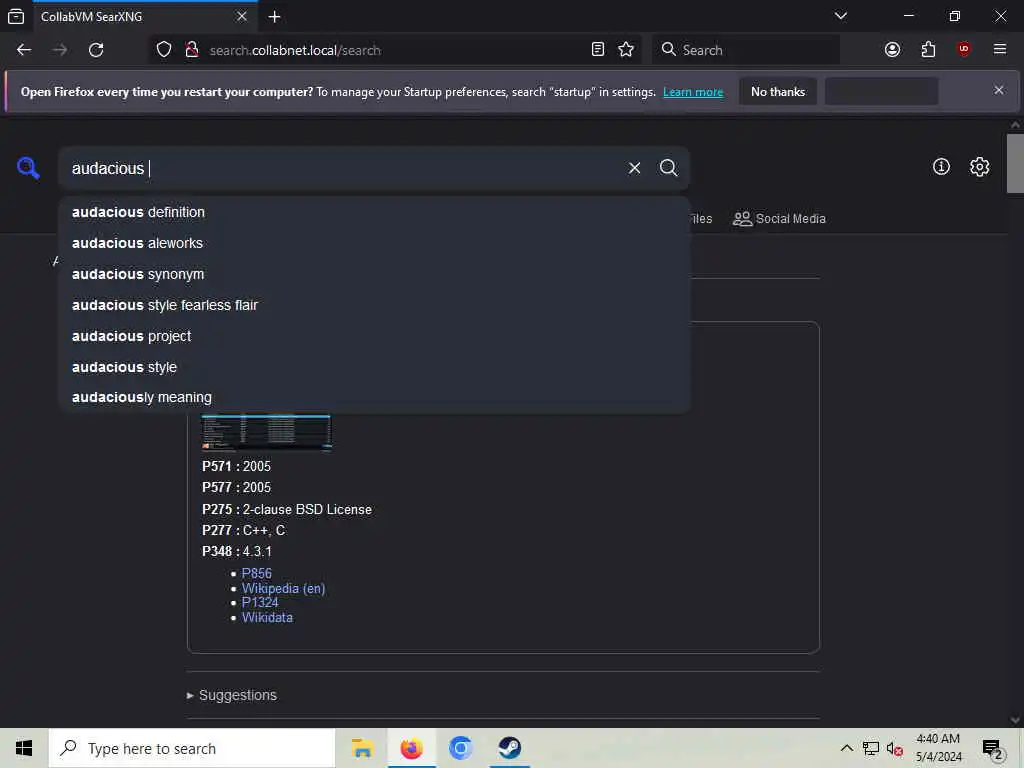This screenshot has width=1024, height=768.
Task: Click the SearXNG logo icon
Action: [28, 168]
